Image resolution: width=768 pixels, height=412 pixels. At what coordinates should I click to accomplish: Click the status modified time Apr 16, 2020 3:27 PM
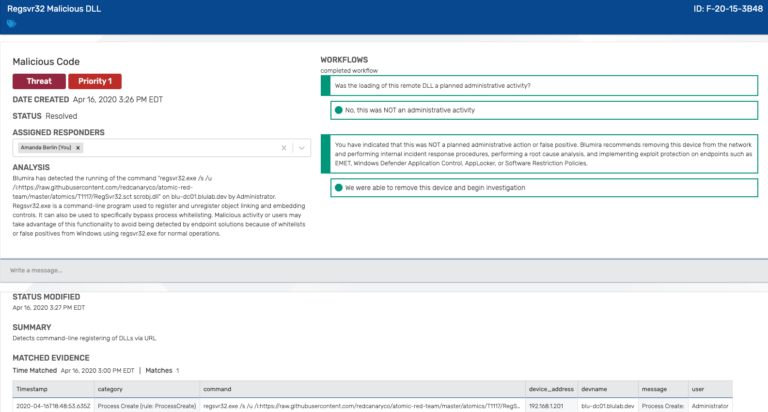pyautogui.click(x=48, y=308)
